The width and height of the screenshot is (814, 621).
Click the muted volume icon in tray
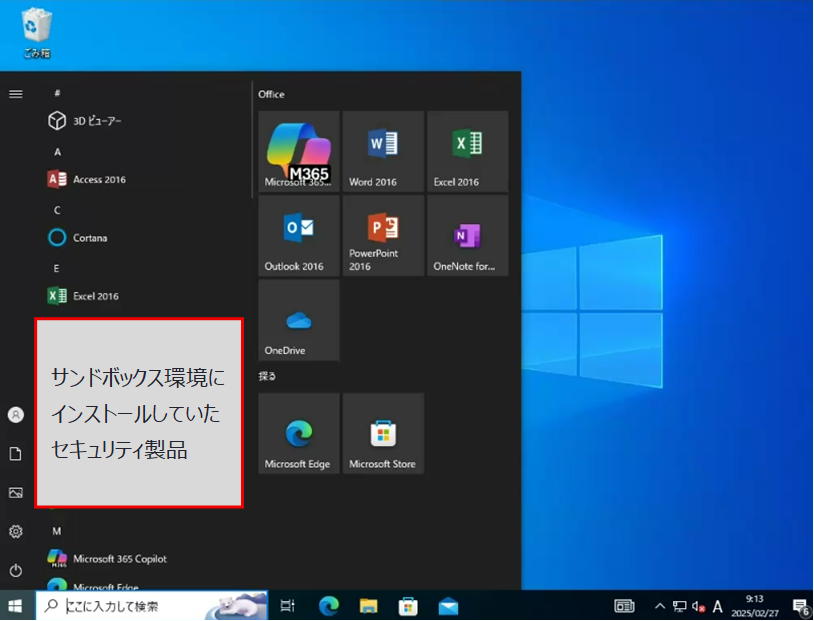coord(698,606)
